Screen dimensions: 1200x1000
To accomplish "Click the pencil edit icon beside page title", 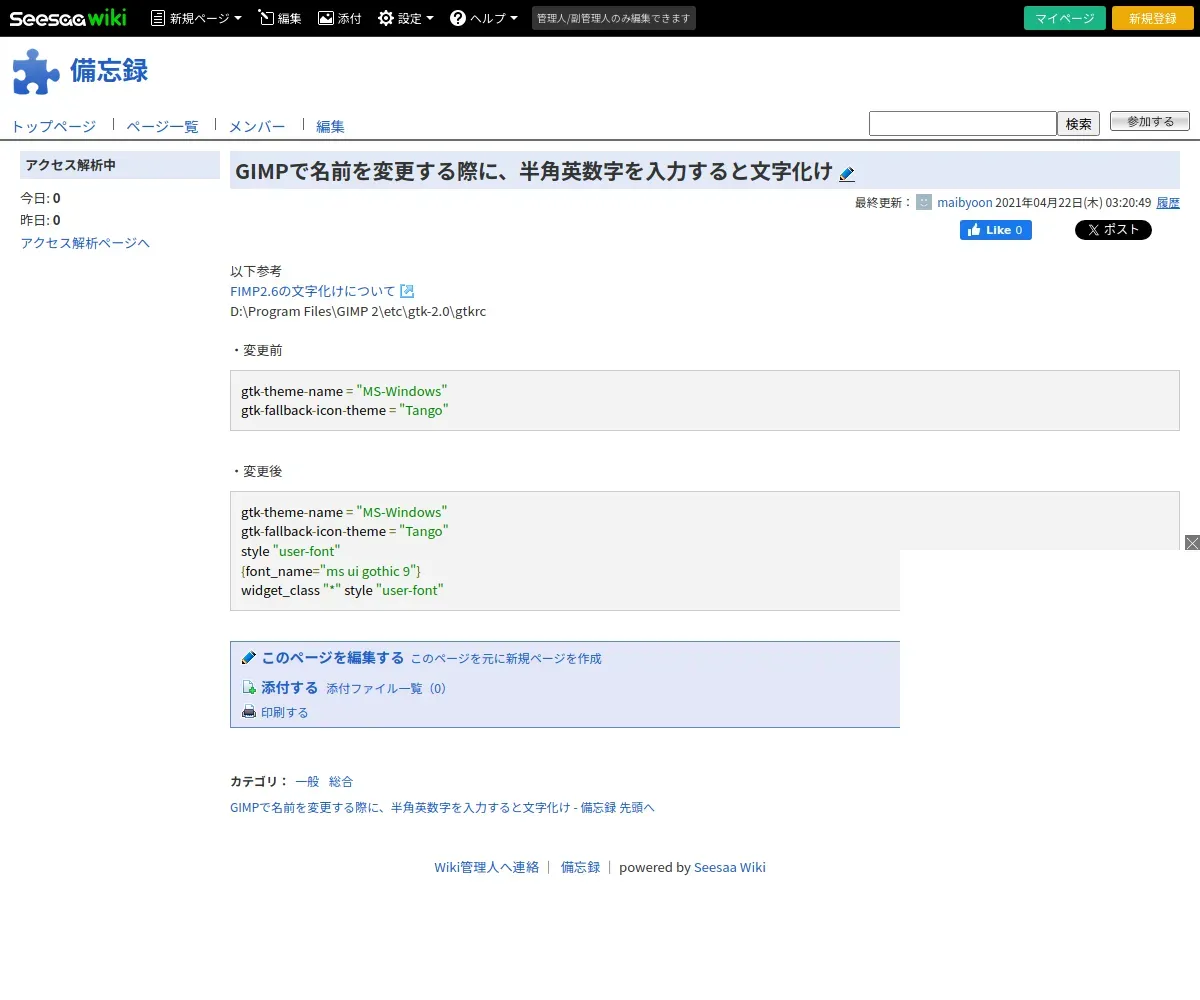I will [847, 173].
